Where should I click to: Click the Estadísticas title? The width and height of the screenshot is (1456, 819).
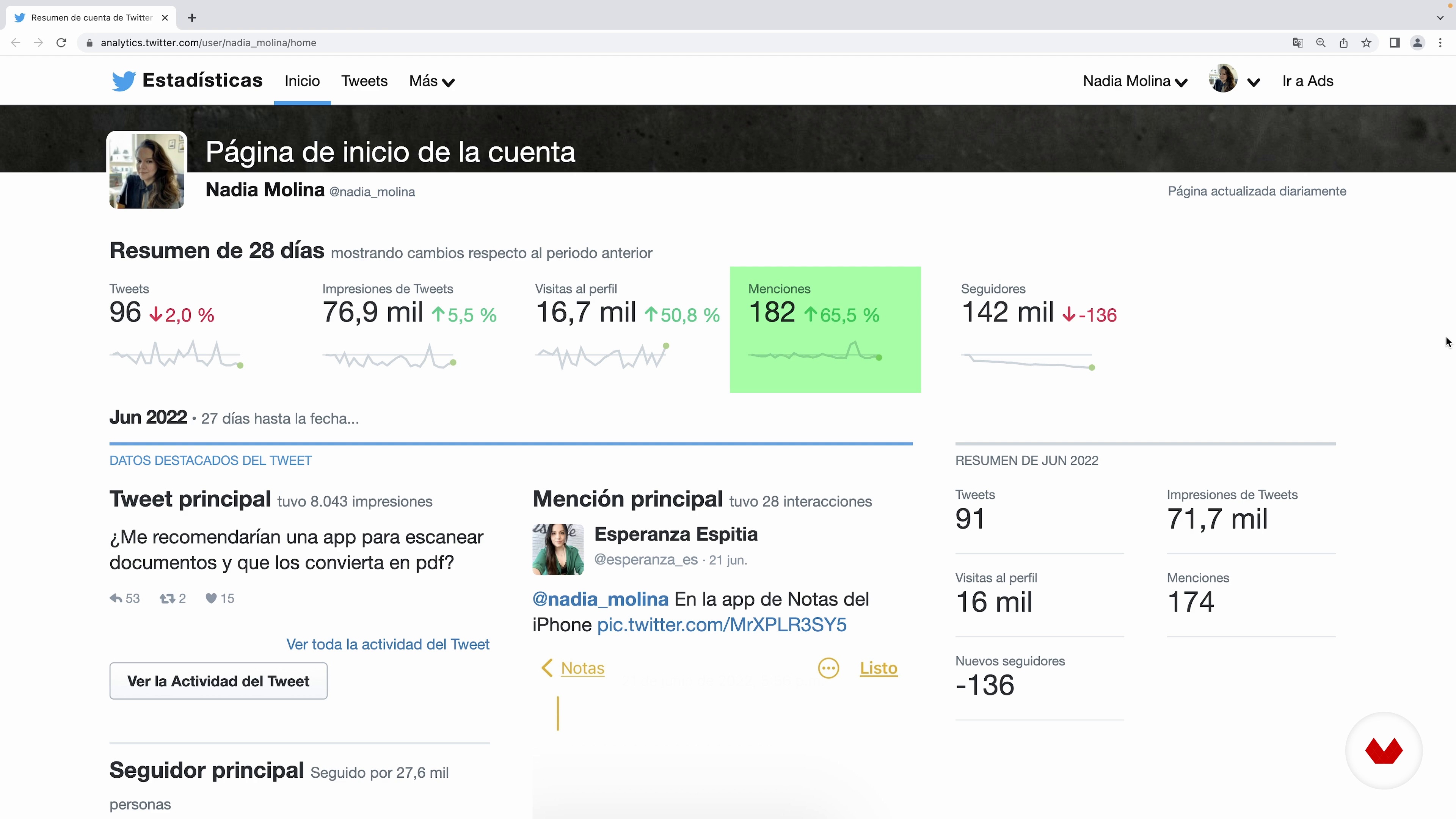click(202, 80)
